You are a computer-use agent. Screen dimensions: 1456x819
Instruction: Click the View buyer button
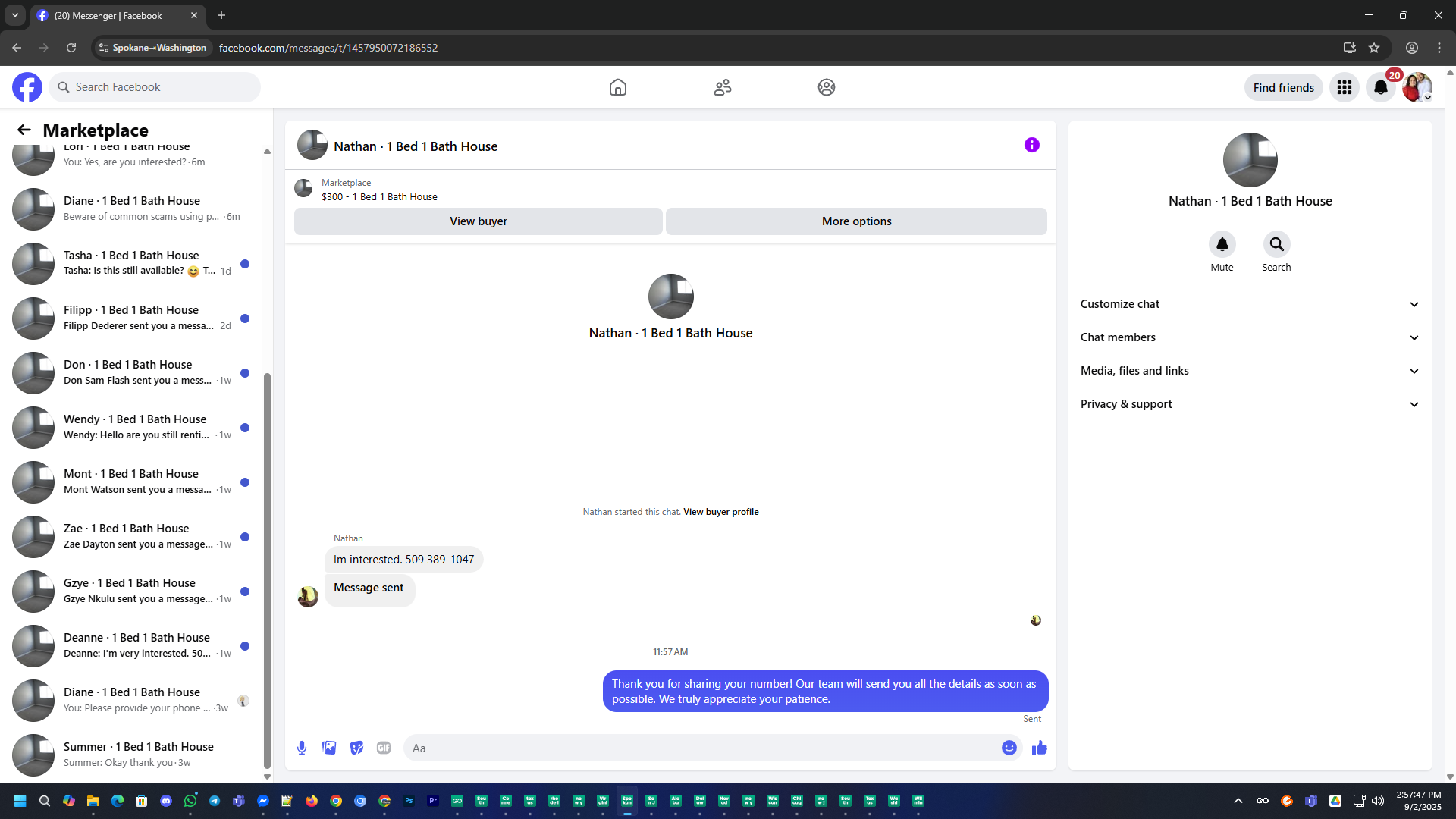[x=478, y=221]
